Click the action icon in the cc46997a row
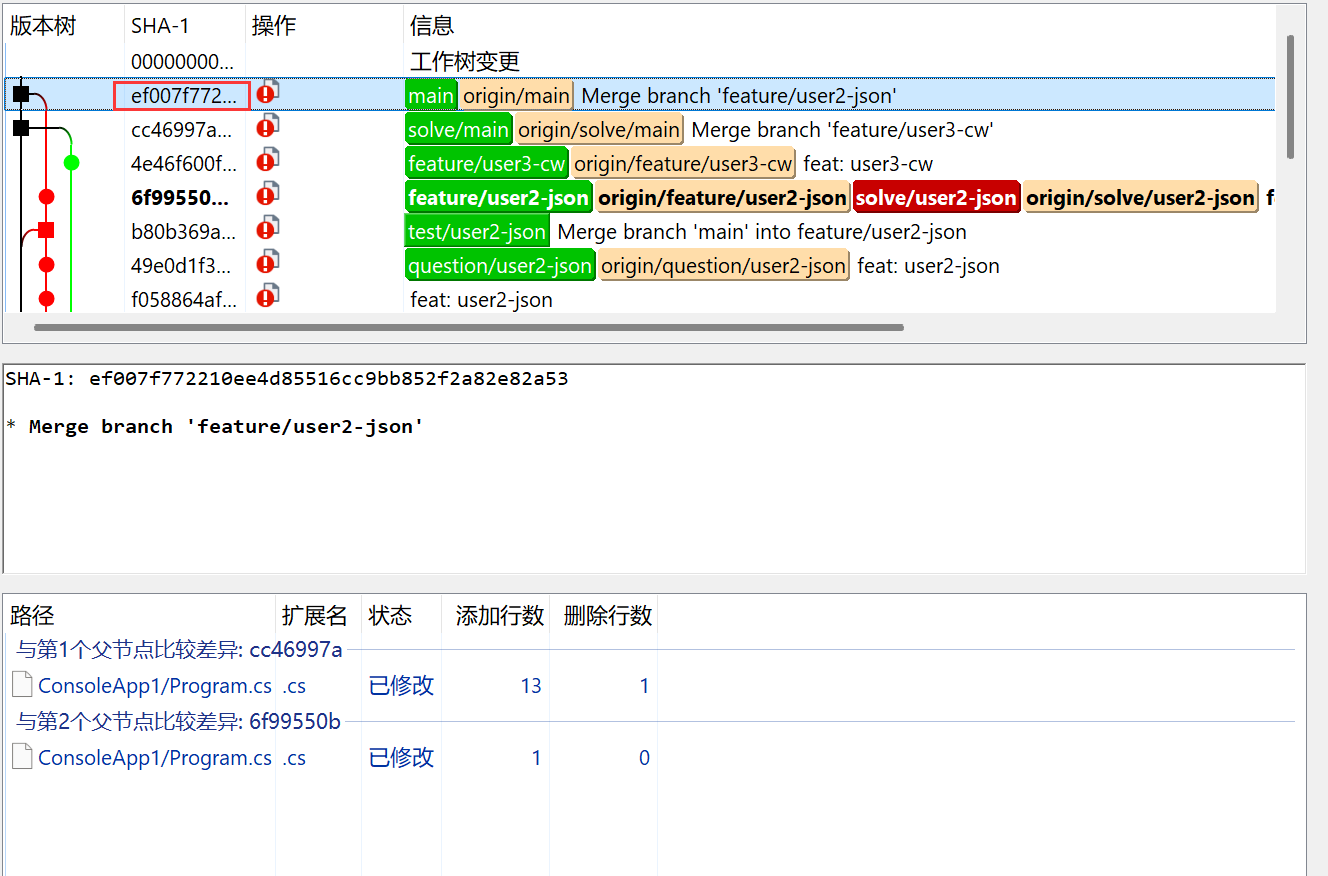Viewport: 1328px width, 876px height. pos(267,127)
